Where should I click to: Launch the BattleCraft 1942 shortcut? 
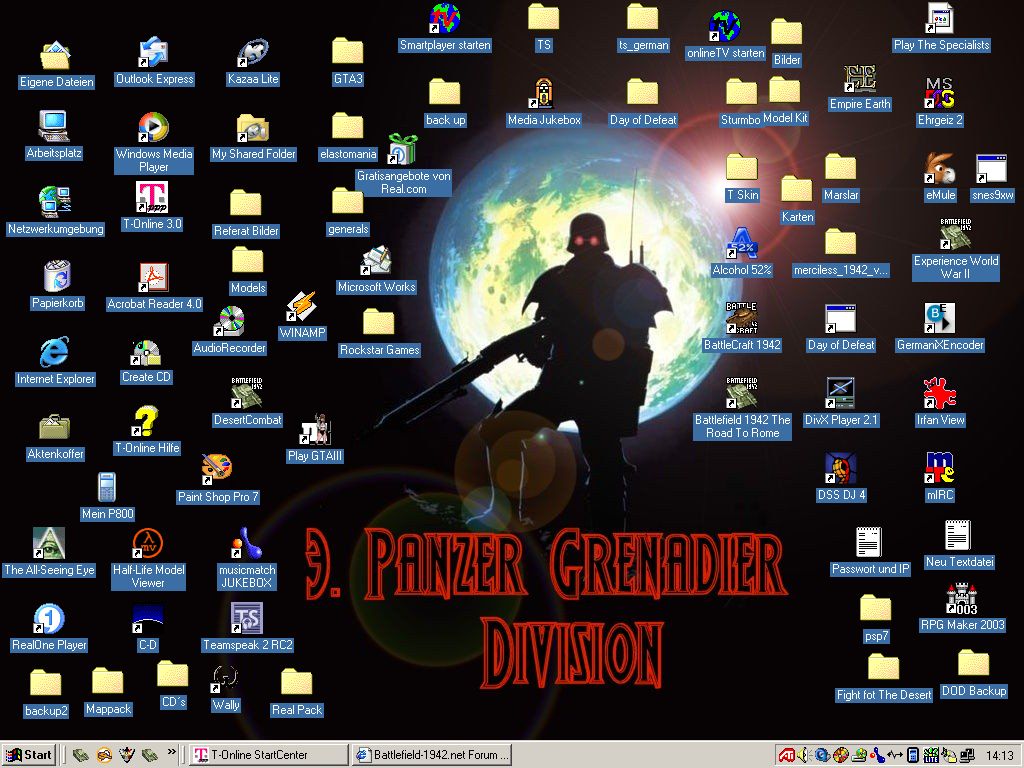coord(742,319)
